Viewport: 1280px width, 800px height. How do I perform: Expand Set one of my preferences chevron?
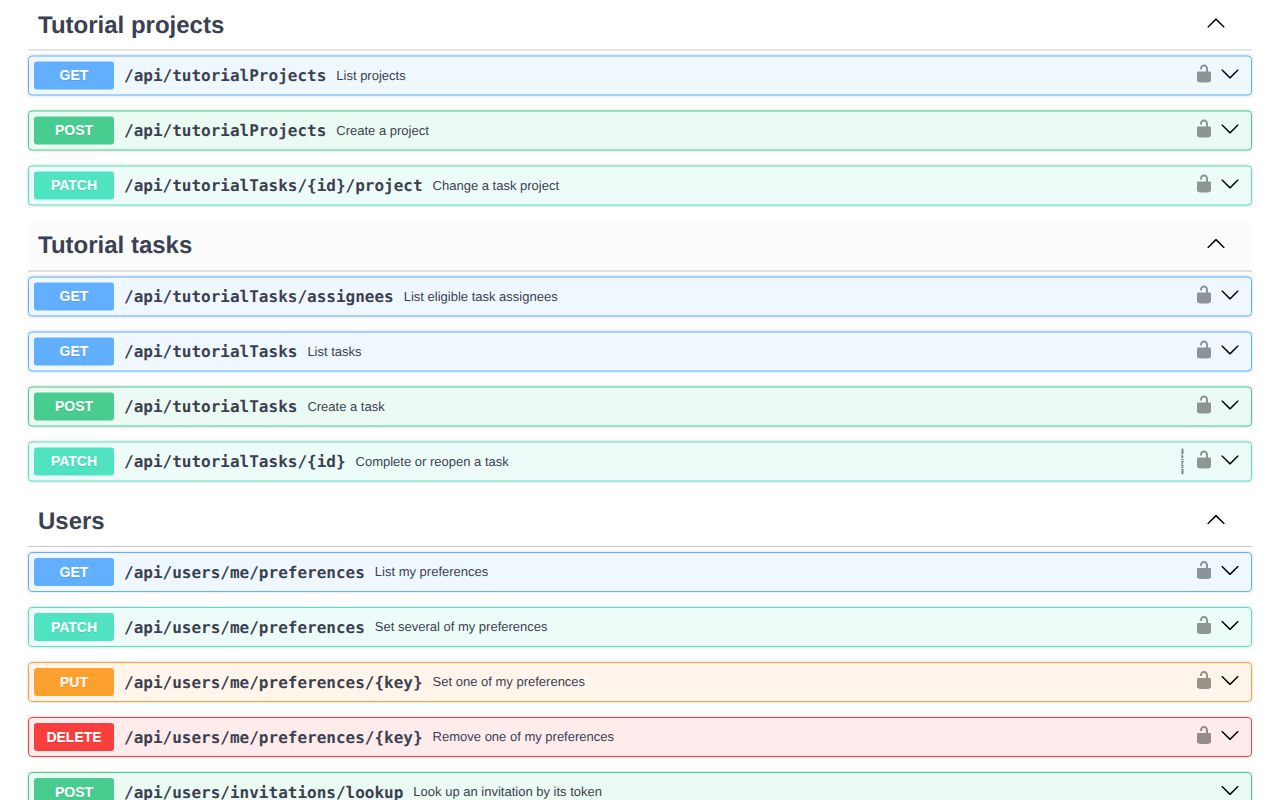[1230, 680]
